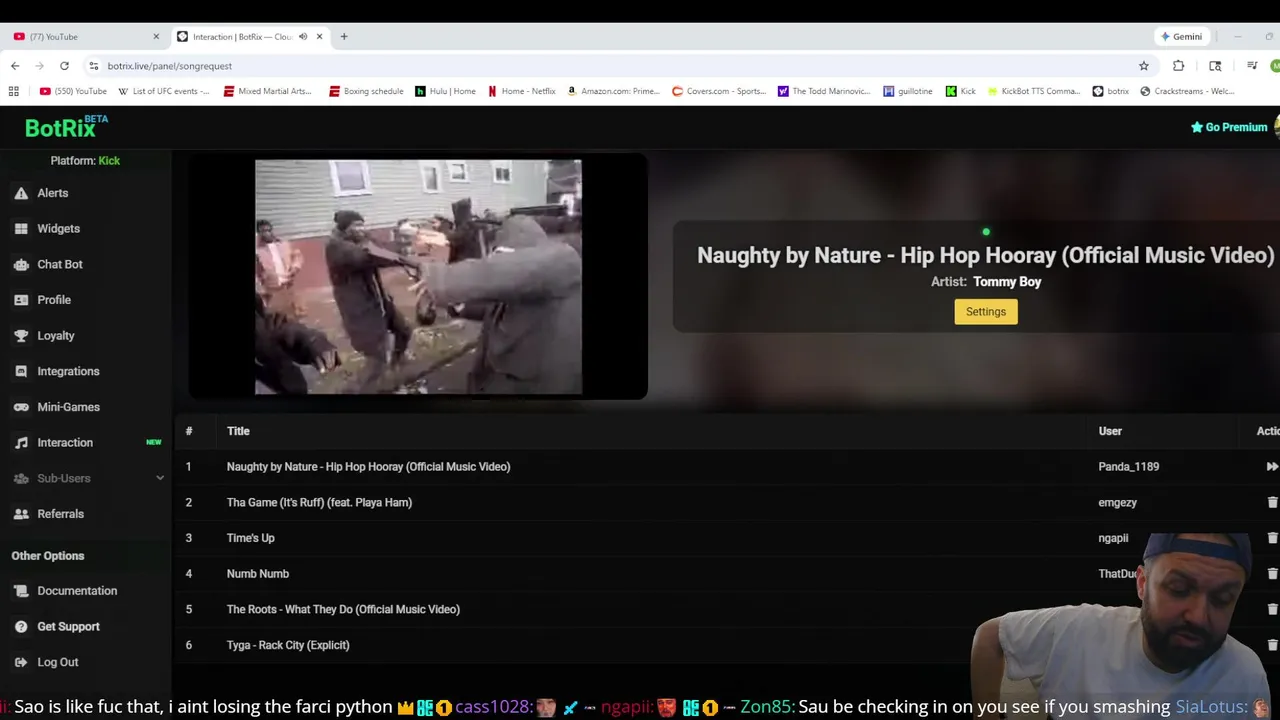Open the Amazon Prime bookmark
1280x720 pixels.
point(614,91)
